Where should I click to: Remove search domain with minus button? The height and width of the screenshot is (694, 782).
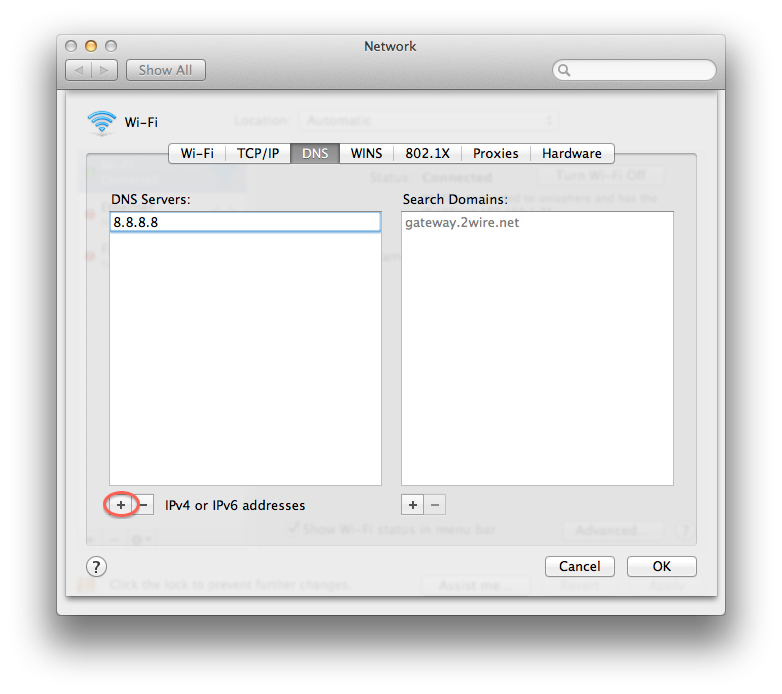pyautogui.click(x=435, y=505)
